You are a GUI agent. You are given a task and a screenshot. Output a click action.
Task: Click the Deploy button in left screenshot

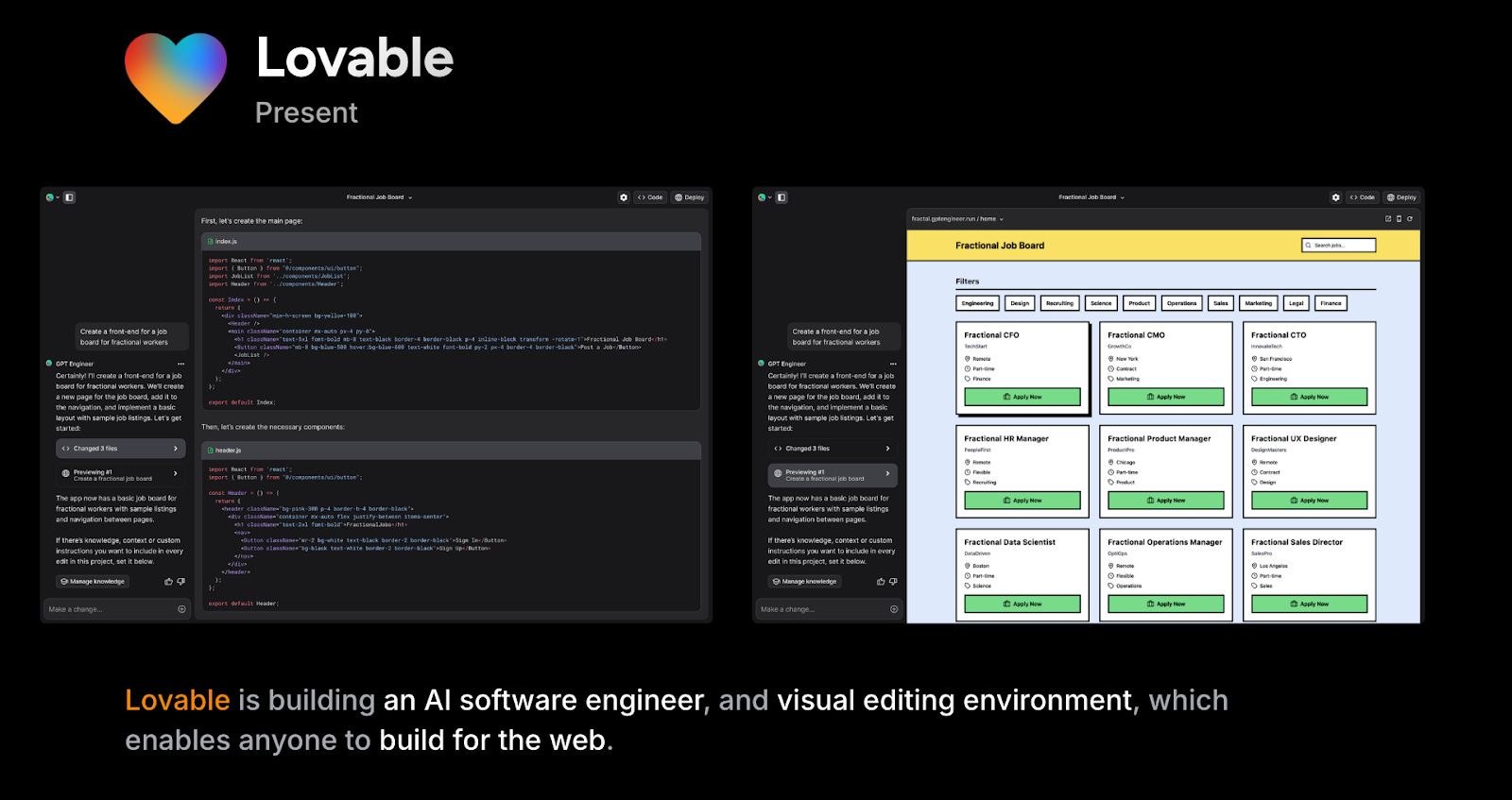690,197
